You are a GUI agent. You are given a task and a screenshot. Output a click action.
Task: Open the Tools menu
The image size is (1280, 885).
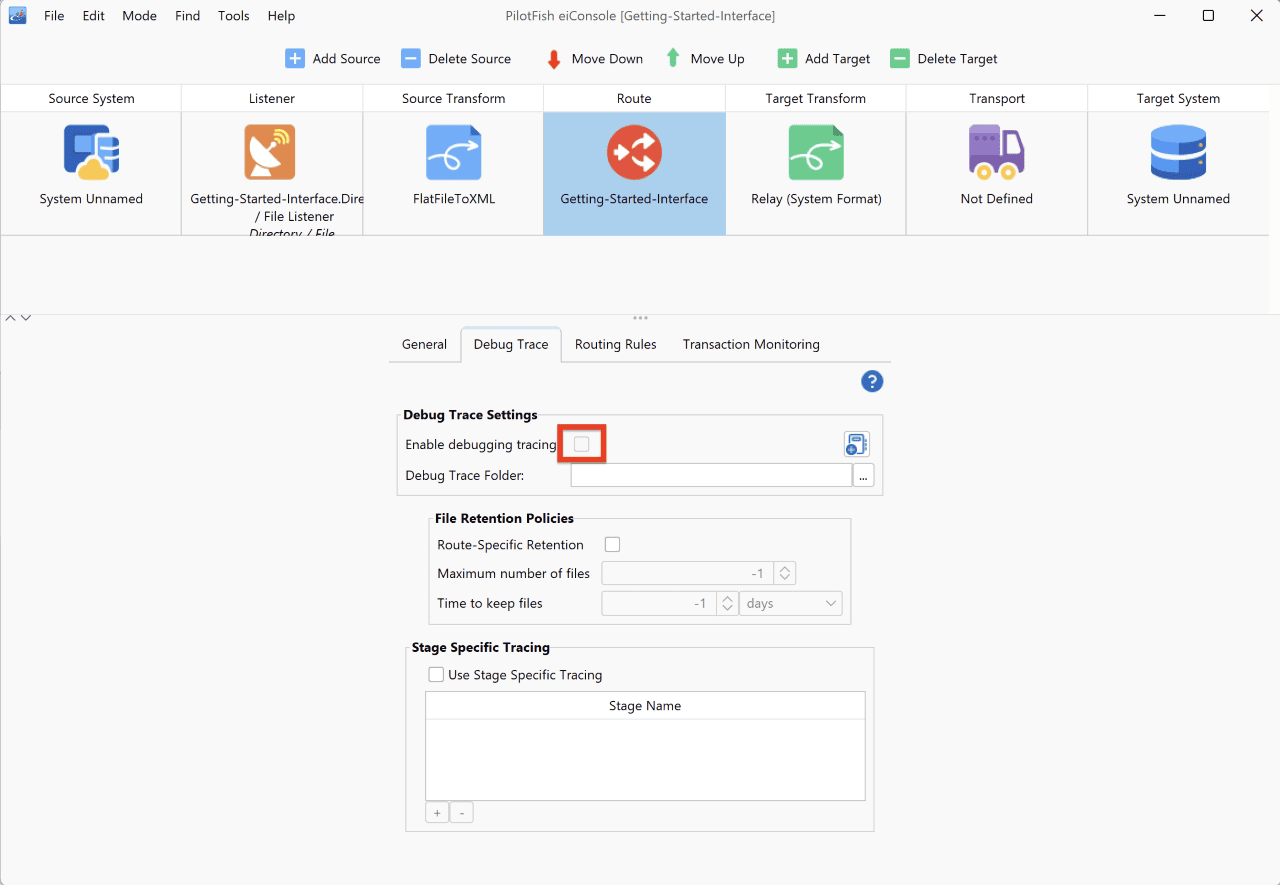pos(234,16)
